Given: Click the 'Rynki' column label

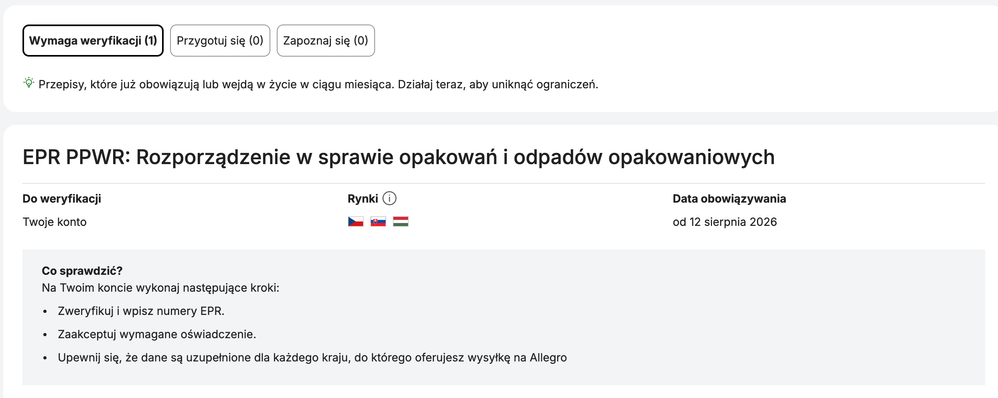Looking at the screenshot, I should 363,199.
